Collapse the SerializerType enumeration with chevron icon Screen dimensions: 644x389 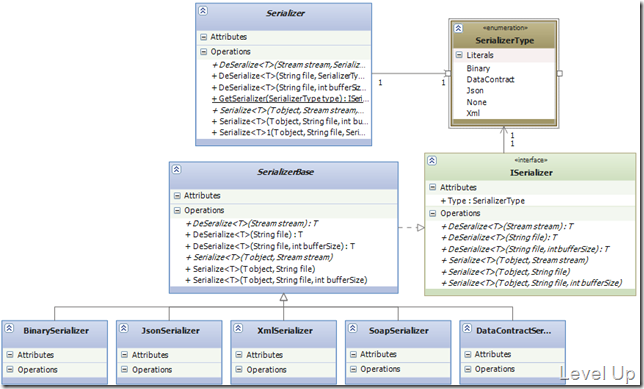[x=458, y=28]
